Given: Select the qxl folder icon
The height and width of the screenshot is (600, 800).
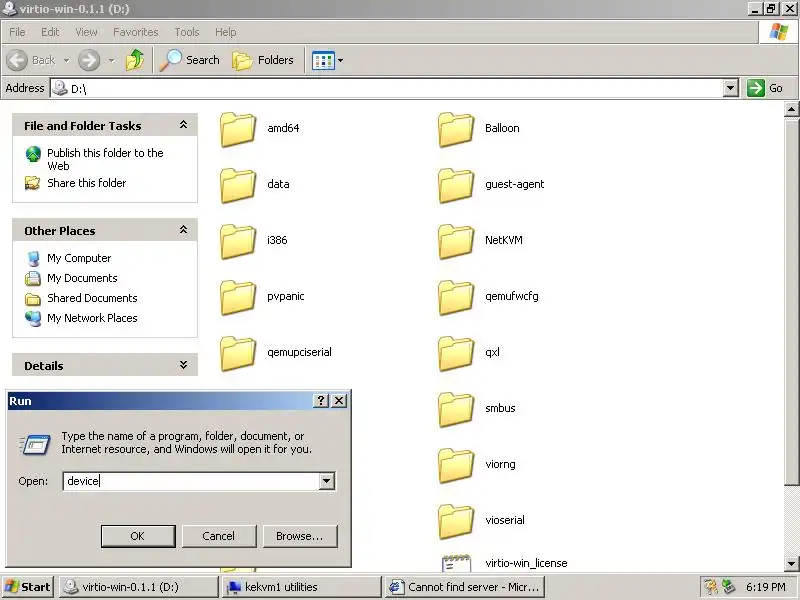Looking at the screenshot, I should (x=456, y=353).
